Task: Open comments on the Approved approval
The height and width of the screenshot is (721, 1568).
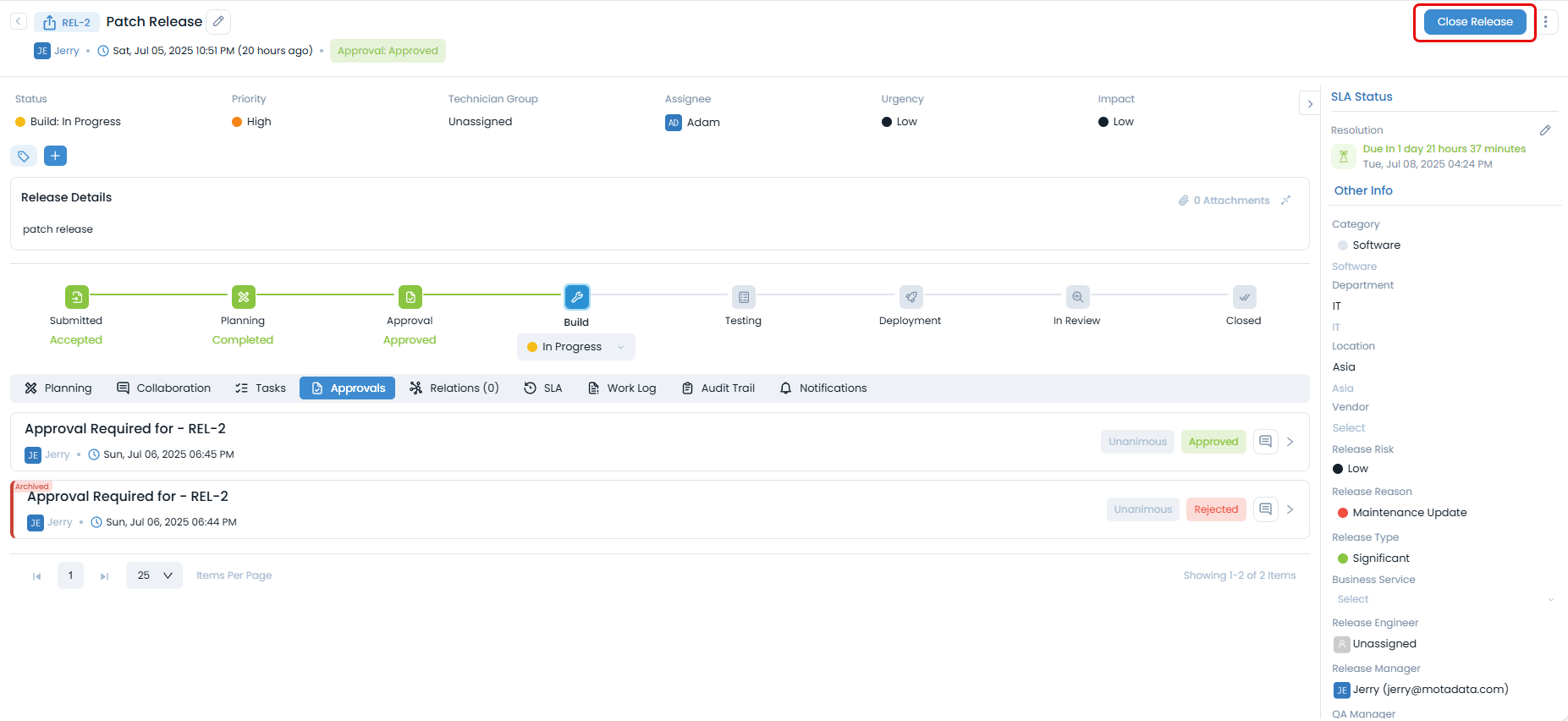Action: coord(1265,442)
